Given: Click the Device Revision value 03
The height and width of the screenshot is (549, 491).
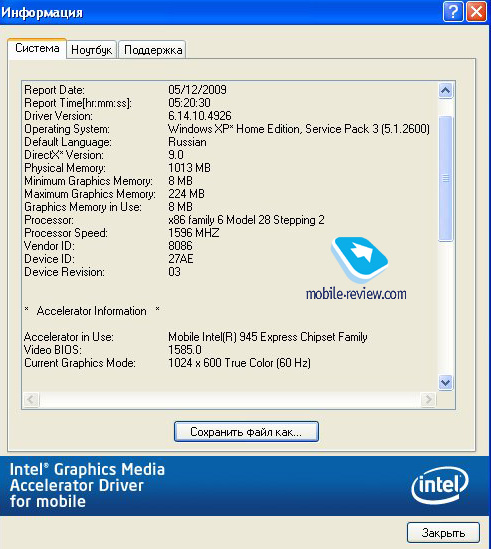Looking at the screenshot, I should click(174, 272).
